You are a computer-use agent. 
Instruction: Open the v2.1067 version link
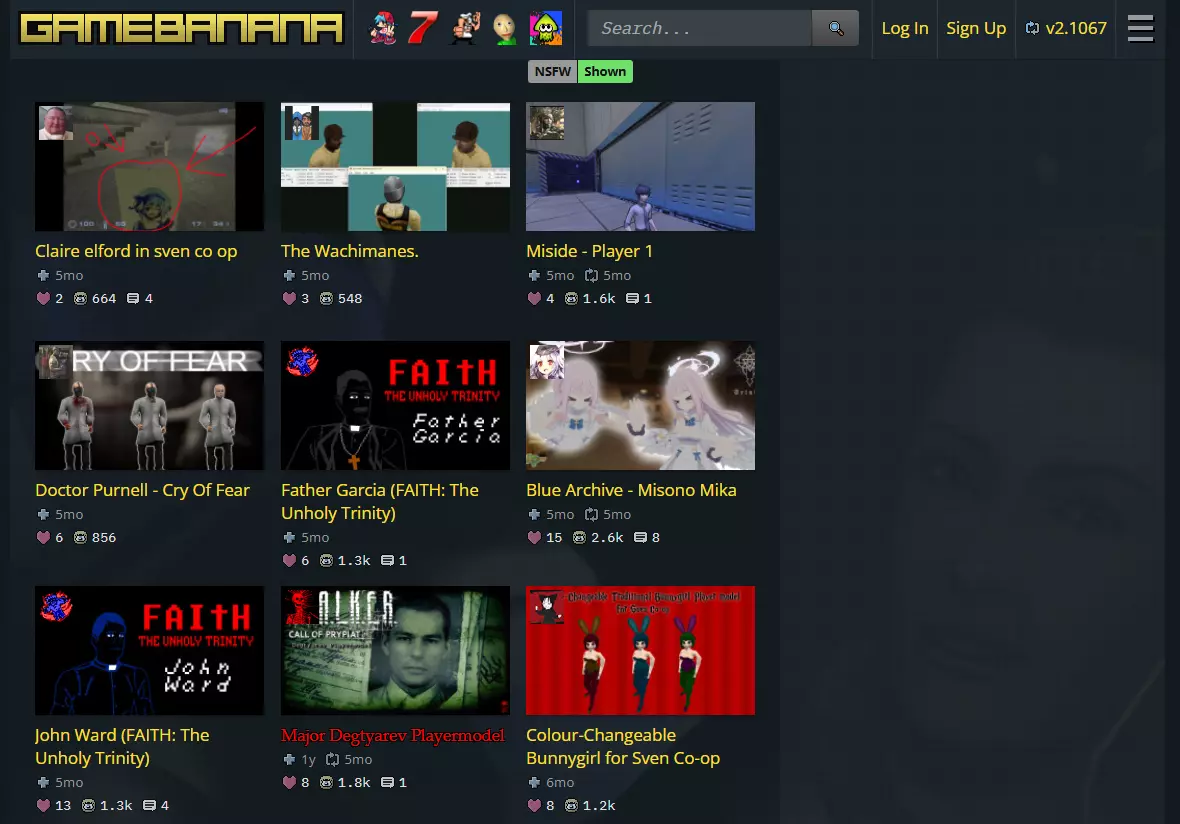tap(1066, 29)
